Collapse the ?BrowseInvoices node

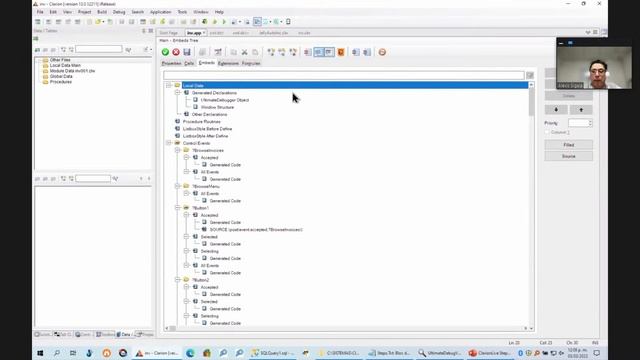pos(177,150)
